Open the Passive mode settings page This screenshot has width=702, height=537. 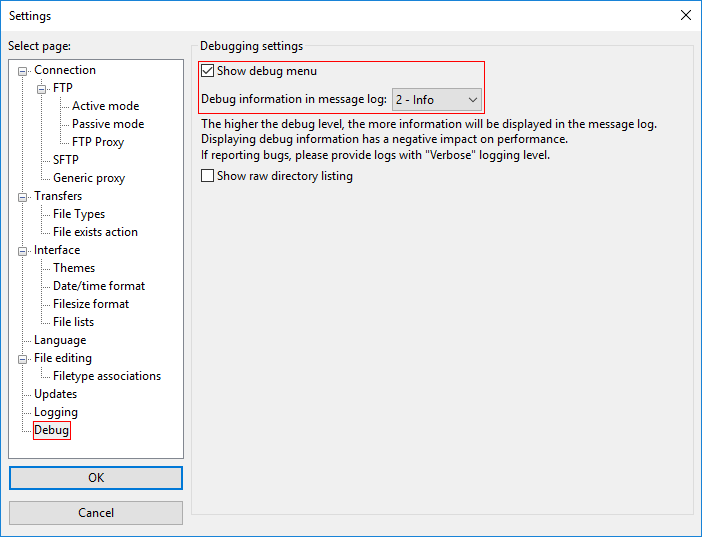pos(108,124)
